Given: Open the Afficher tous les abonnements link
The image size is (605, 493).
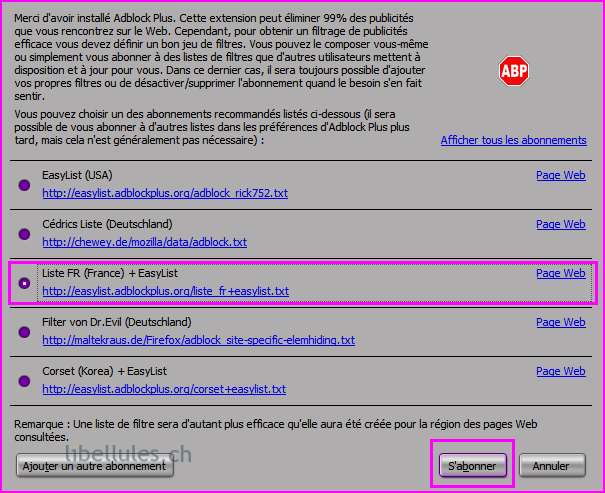Looking at the screenshot, I should [514, 140].
